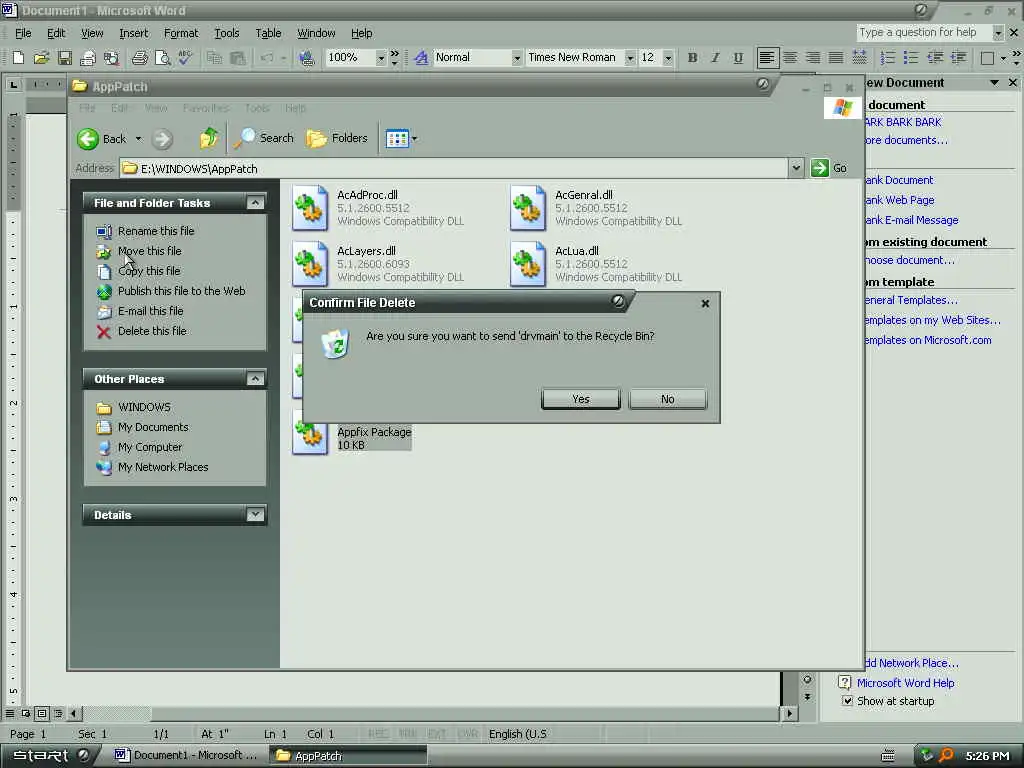The height and width of the screenshot is (768, 1024).
Task: Click the Save floppy disk icon
Action: [x=65, y=58]
